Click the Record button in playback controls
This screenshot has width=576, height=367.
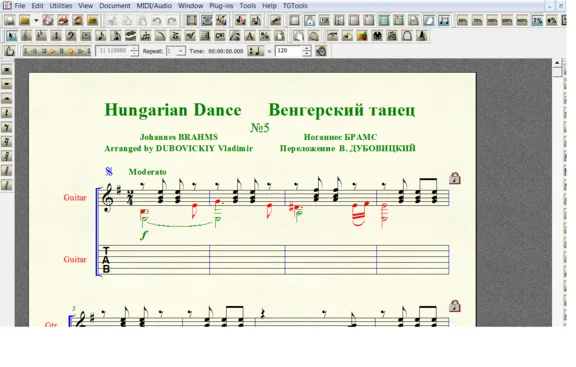(x=71, y=51)
